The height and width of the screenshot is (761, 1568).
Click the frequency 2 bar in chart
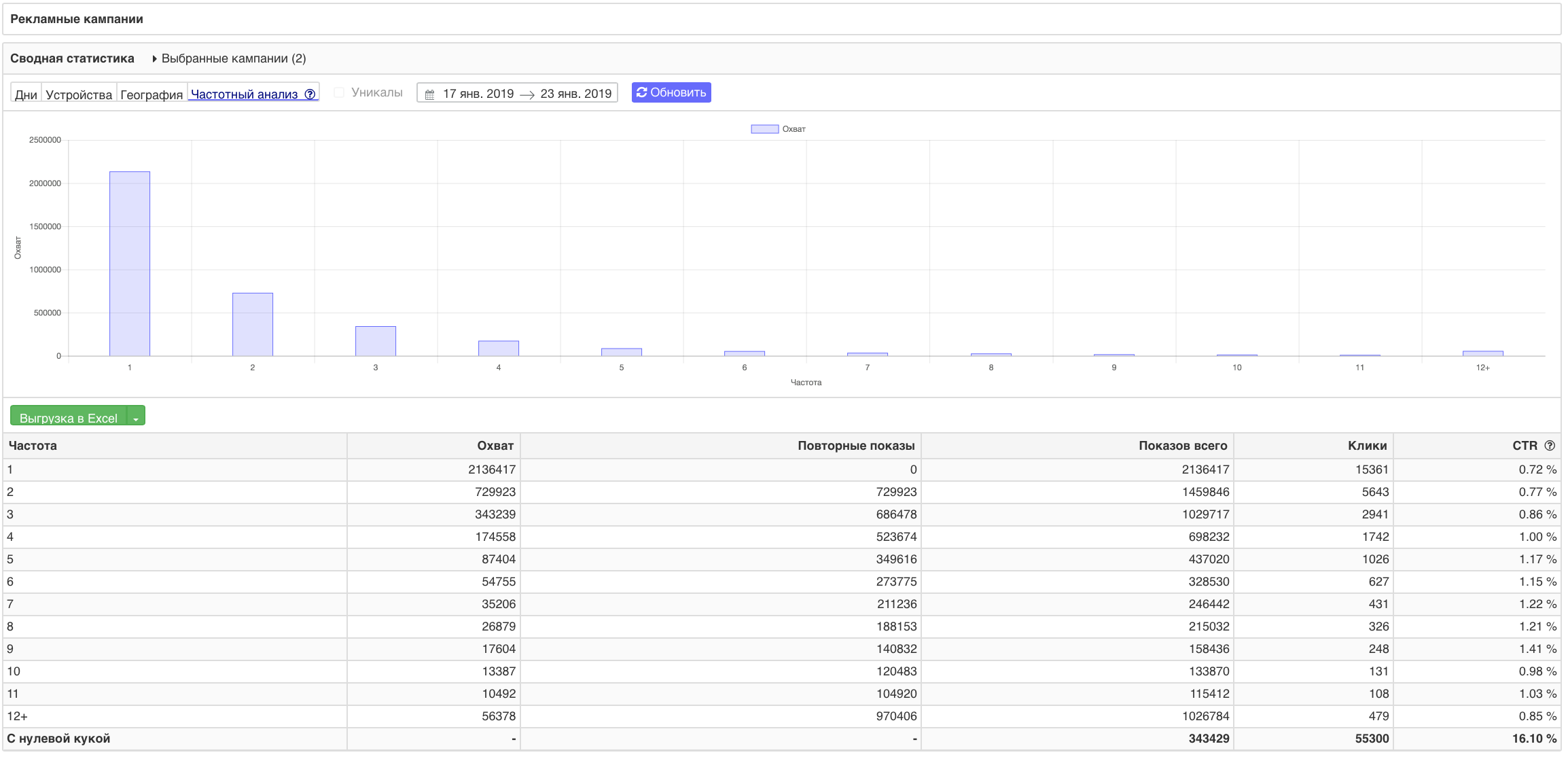[253, 324]
